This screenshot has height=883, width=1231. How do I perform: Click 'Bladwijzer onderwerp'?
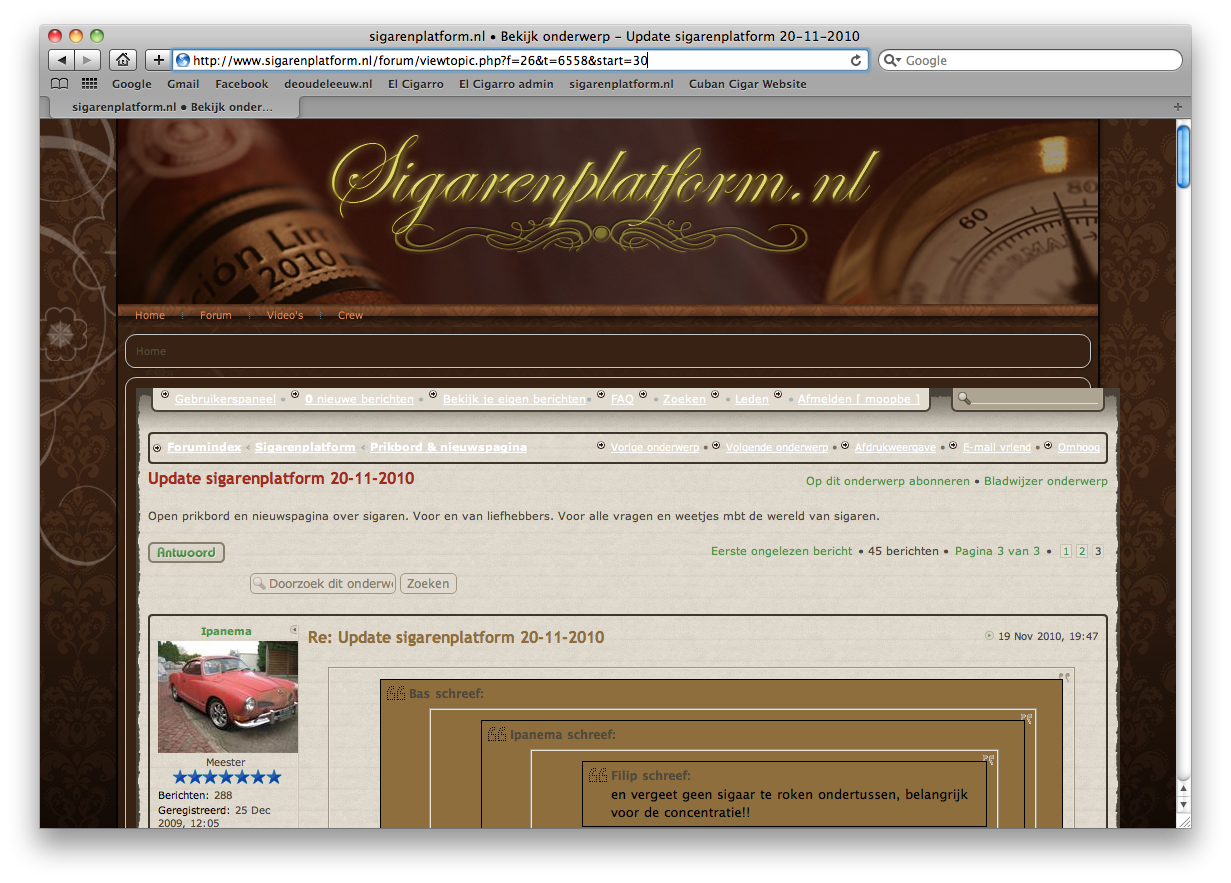(x=1046, y=481)
